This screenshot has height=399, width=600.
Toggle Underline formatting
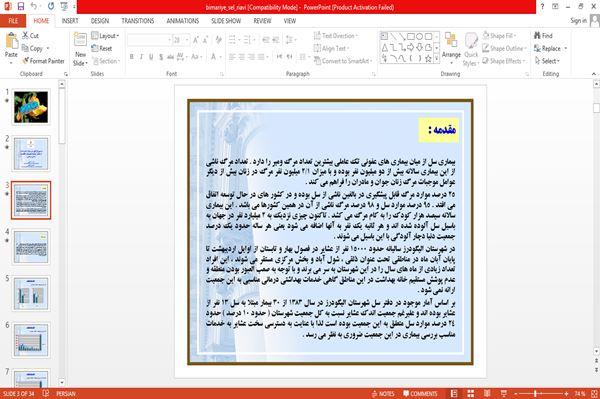tap(151, 57)
